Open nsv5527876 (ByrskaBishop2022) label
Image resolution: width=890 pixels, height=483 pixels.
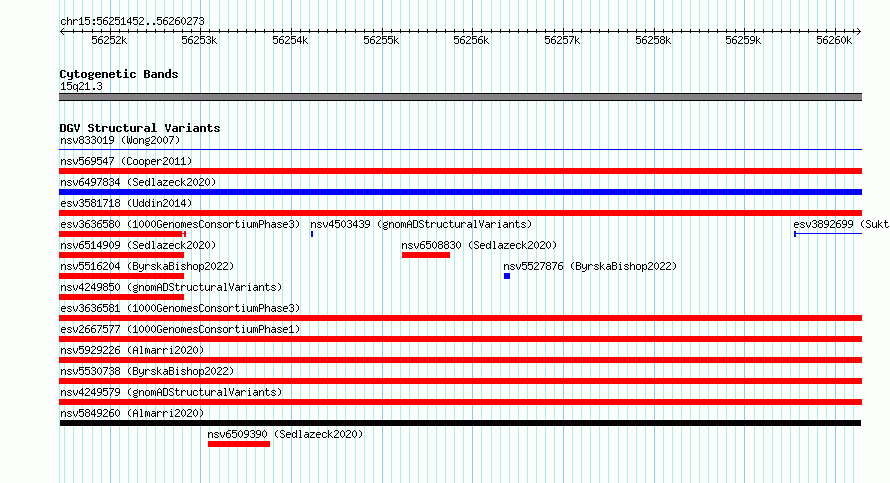590,266
